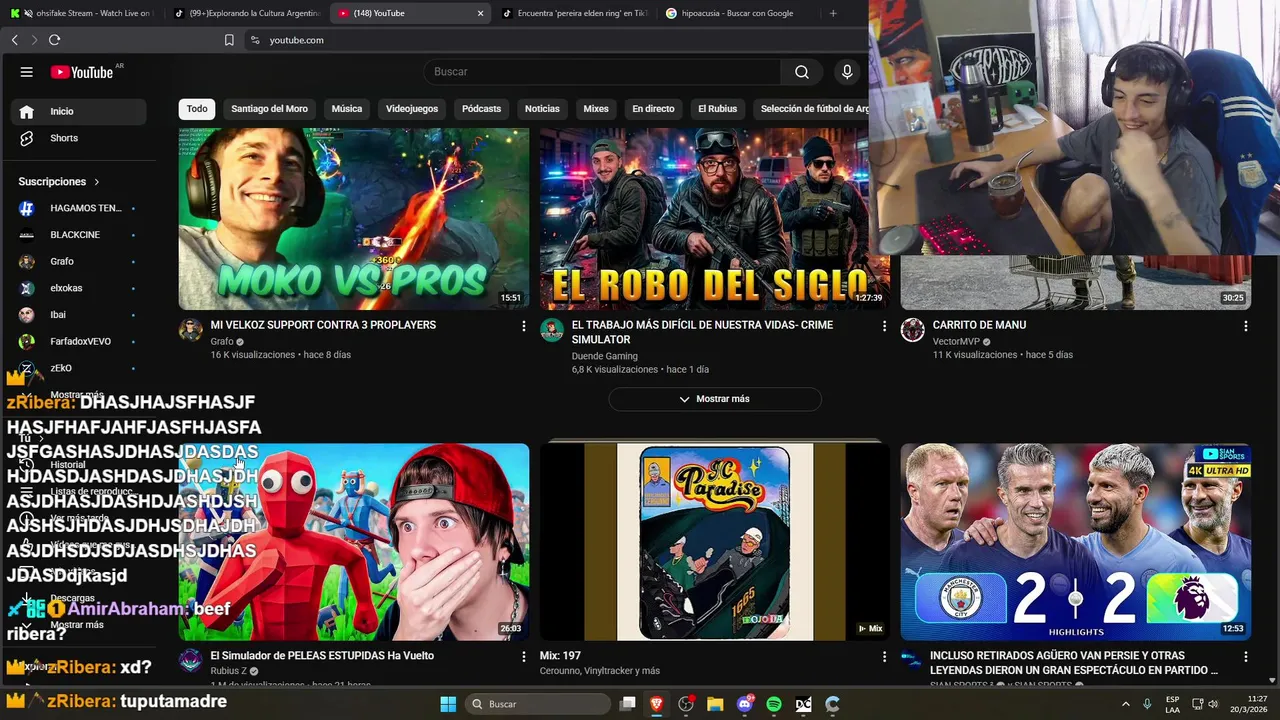Screen dimensions: 1280x720
Task: Close the (148) YouTube tab
Action: (x=480, y=13)
